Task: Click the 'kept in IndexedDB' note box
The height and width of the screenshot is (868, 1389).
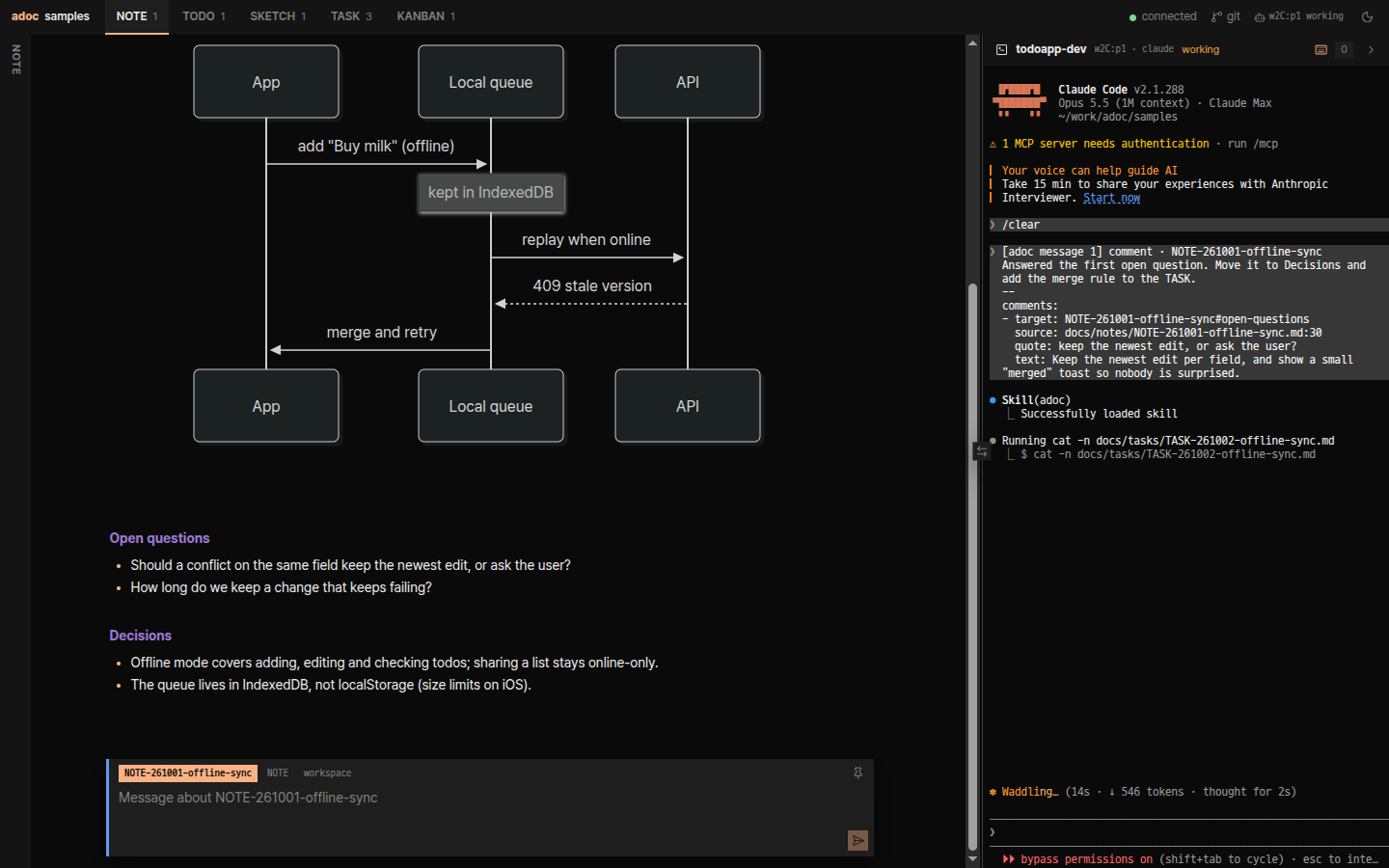Action: click(491, 193)
